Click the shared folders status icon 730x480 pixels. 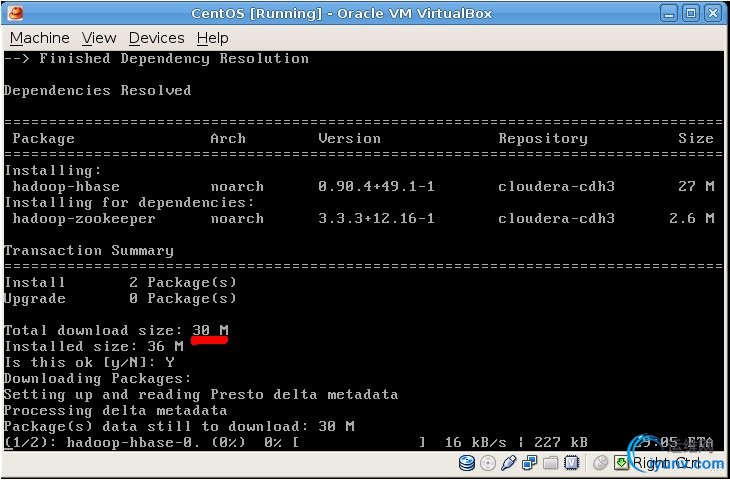(x=550, y=463)
